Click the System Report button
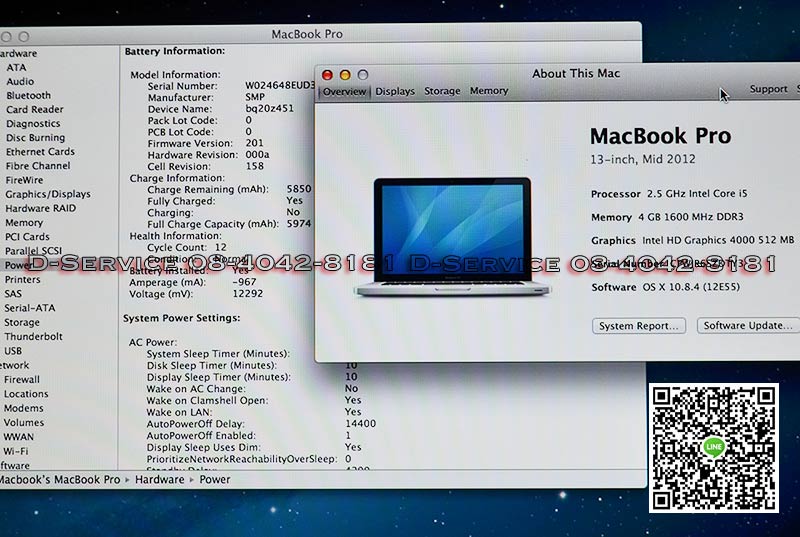The image size is (800, 537). 639,326
